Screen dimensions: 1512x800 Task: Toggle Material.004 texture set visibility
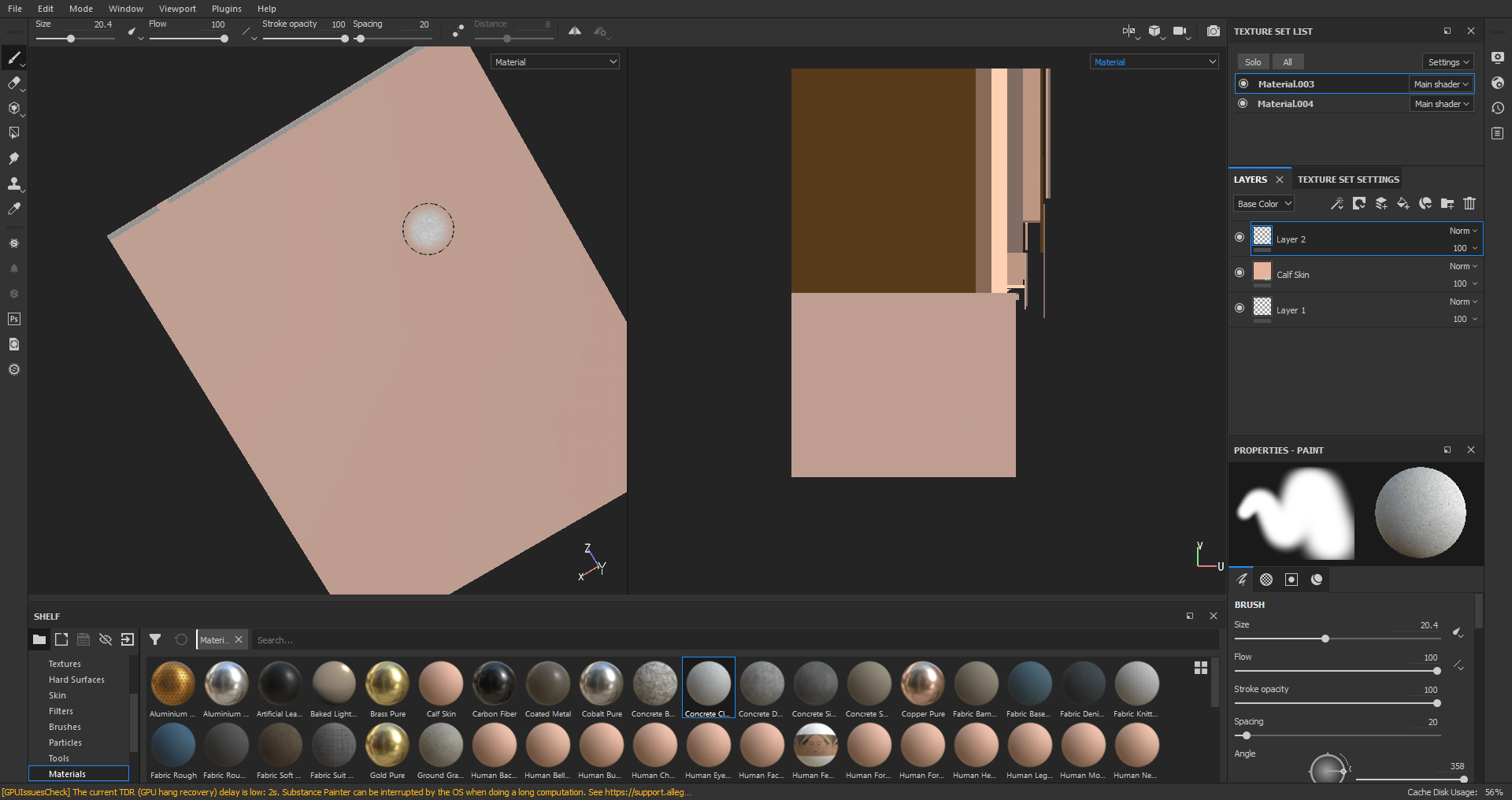tap(1243, 103)
